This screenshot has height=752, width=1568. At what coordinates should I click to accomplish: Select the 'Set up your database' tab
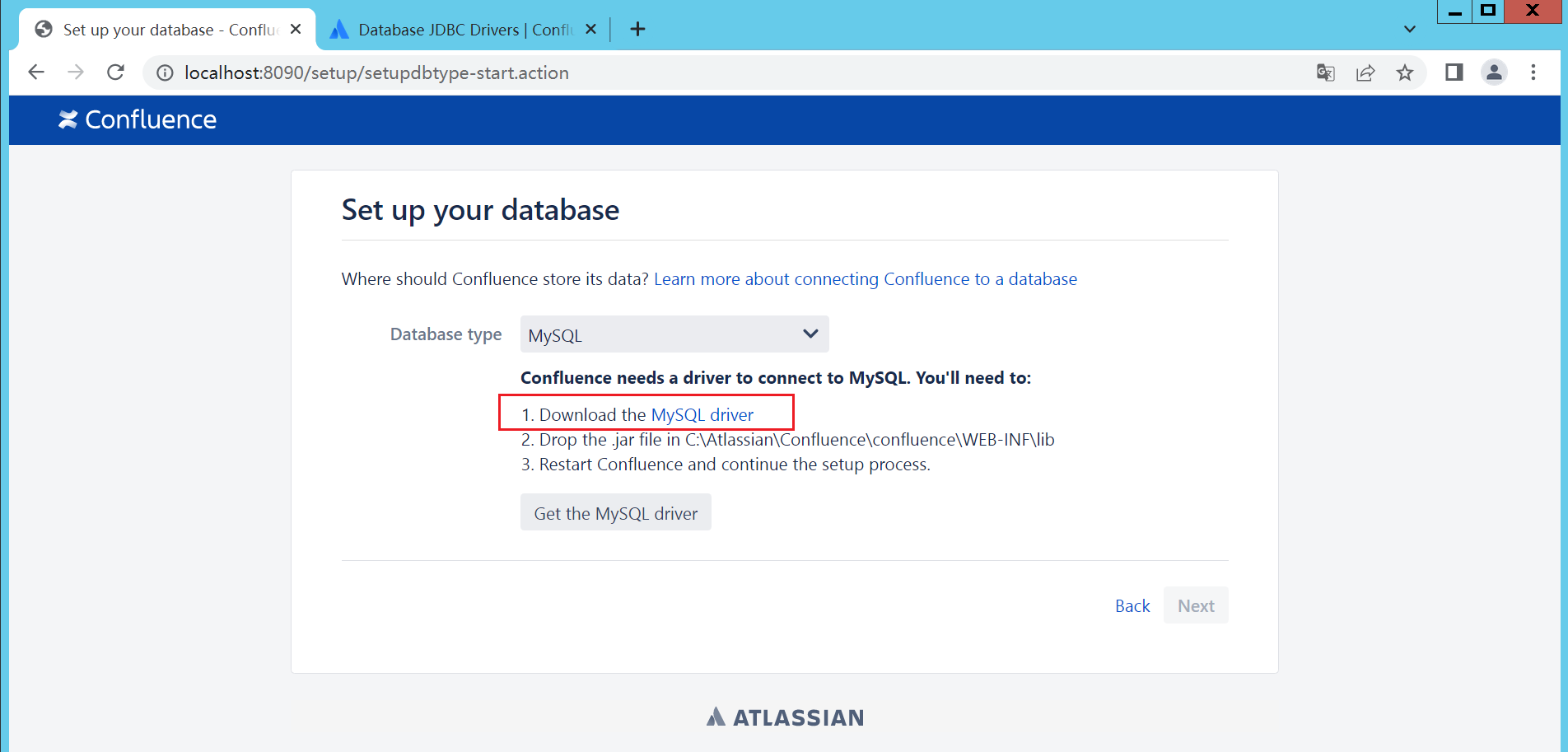(167, 30)
